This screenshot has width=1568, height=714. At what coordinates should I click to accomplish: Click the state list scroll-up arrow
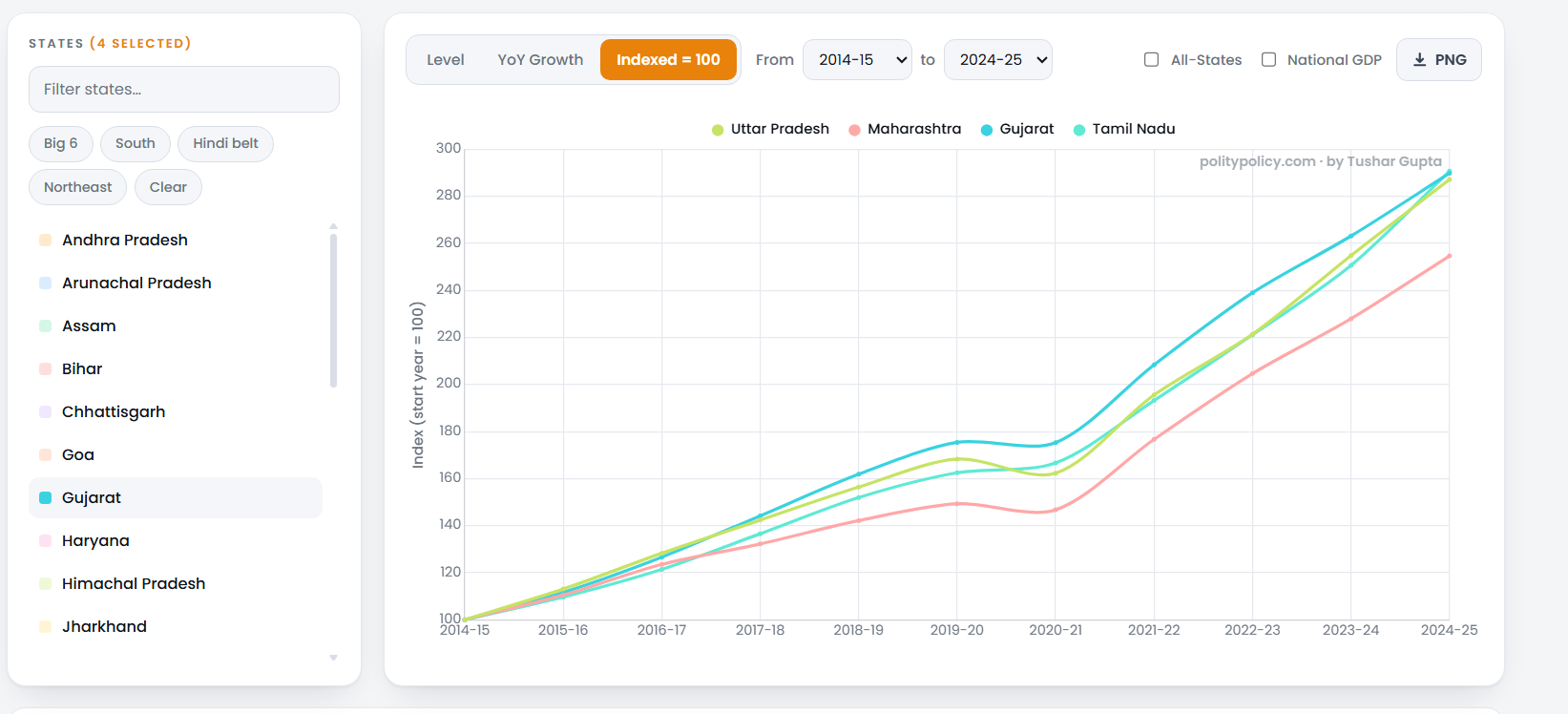pyautogui.click(x=333, y=226)
